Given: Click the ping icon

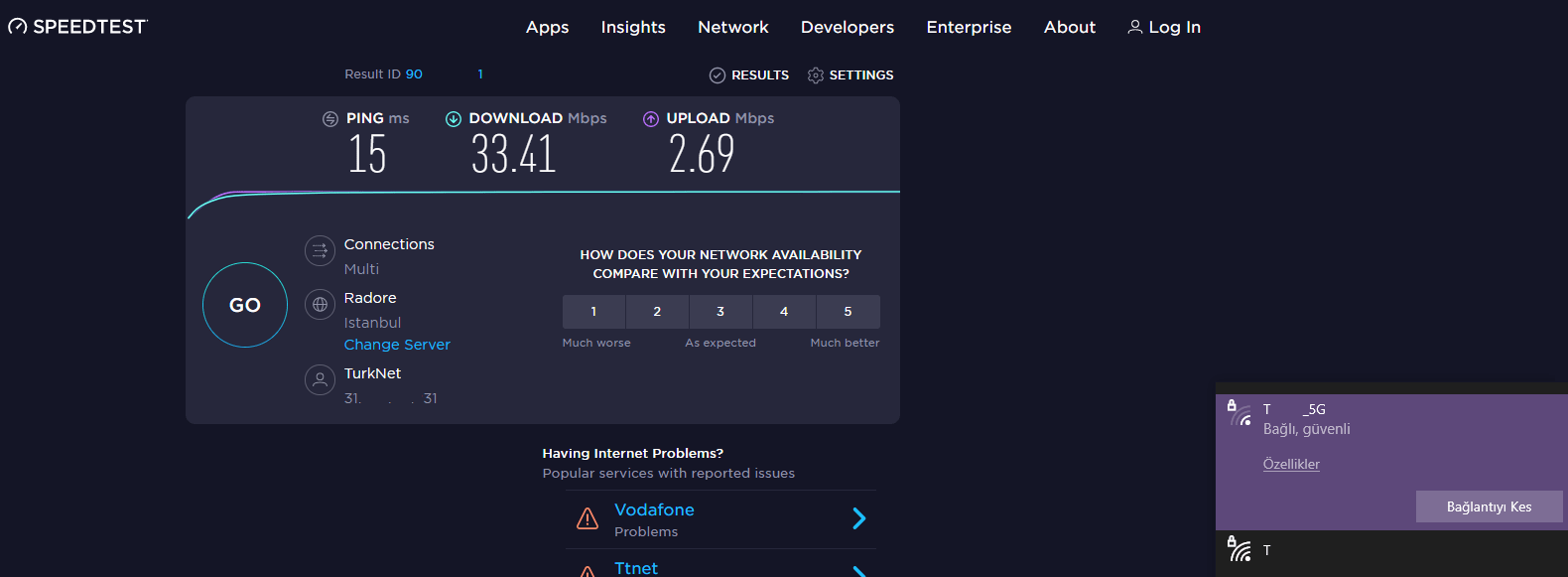Looking at the screenshot, I should 330,119.
